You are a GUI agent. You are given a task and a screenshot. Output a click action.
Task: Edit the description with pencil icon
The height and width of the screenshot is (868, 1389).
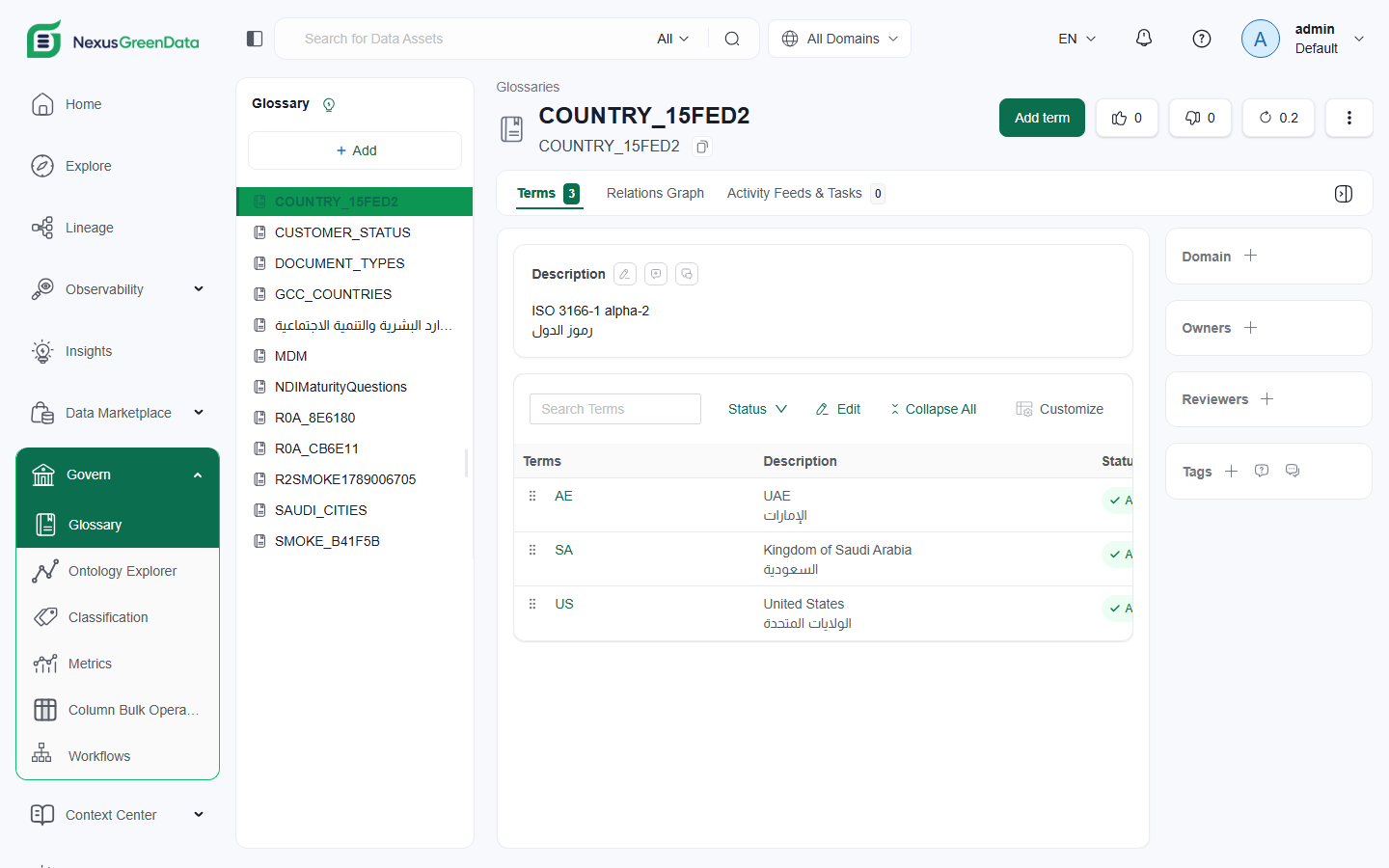pos(625,274)
